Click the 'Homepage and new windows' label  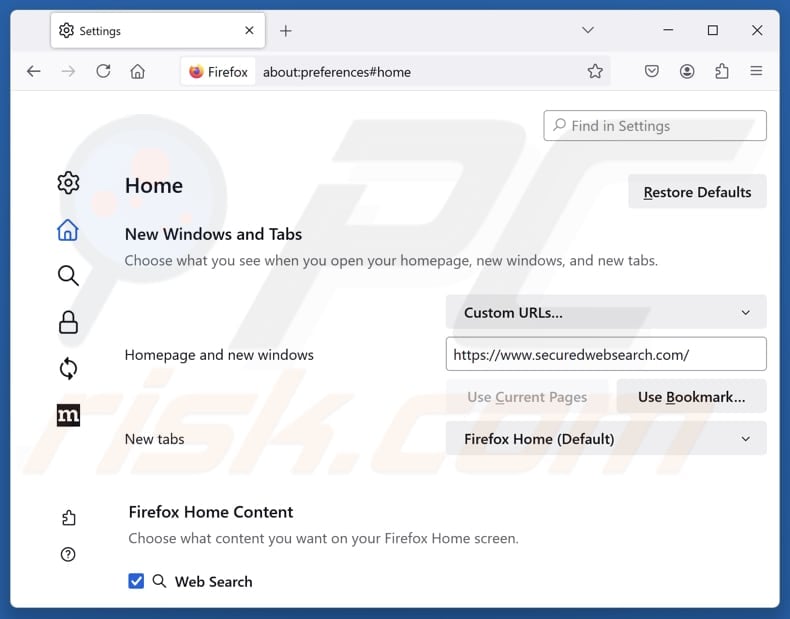pyautogui.click(x=219, y=355)
